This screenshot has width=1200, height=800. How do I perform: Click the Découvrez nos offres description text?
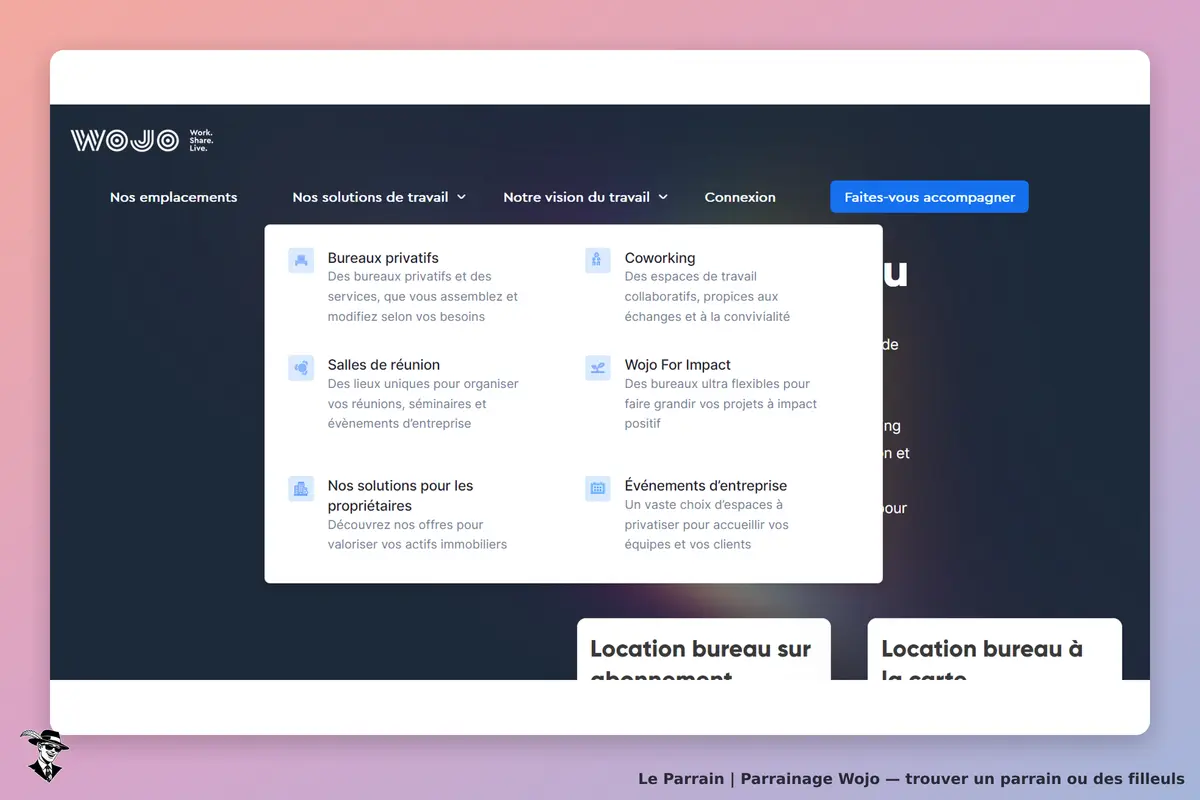tap(417, 534)
